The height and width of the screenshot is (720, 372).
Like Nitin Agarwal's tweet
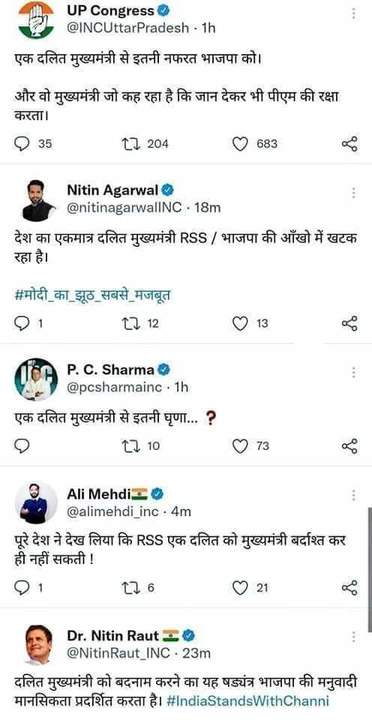(x=239, y=324)
